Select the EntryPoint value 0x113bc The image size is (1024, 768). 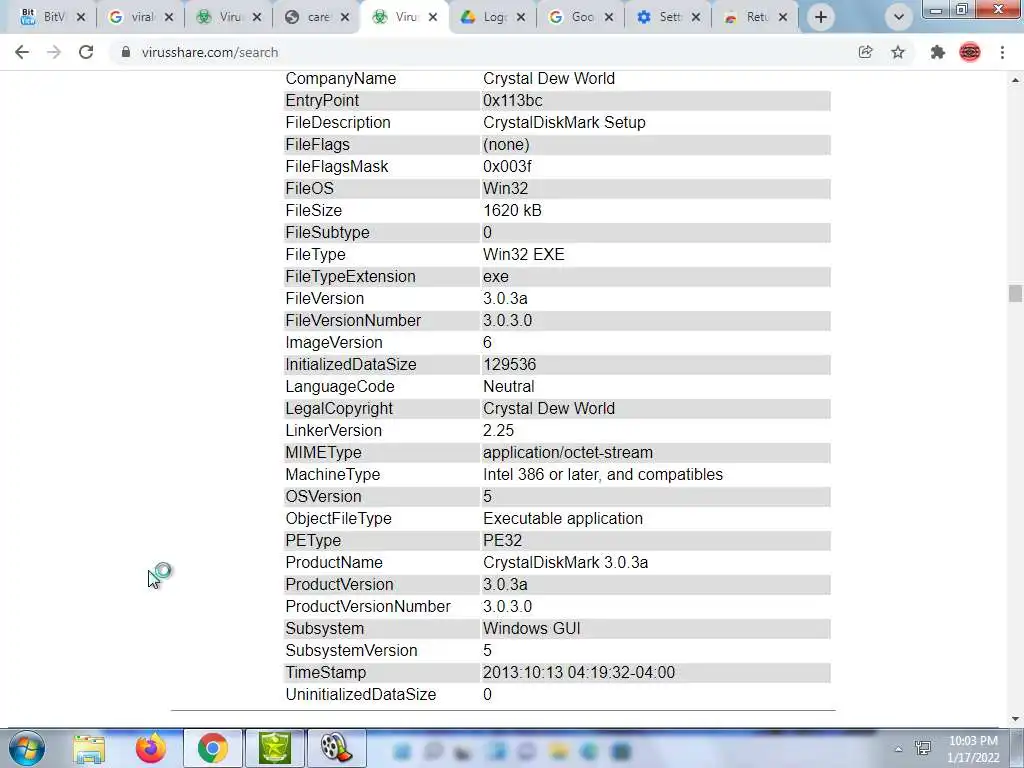pyautogui.click(x=513, y=101)
